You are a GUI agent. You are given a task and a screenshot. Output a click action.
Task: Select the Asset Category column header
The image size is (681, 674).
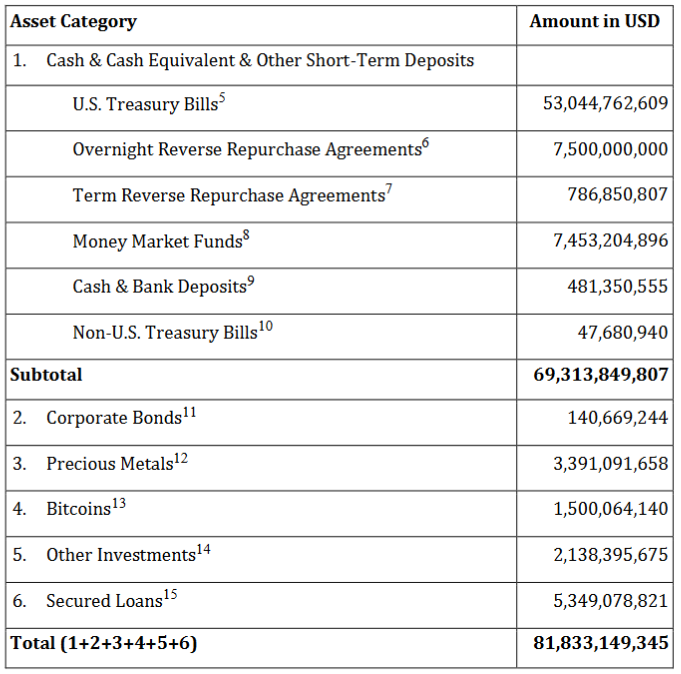73,21
